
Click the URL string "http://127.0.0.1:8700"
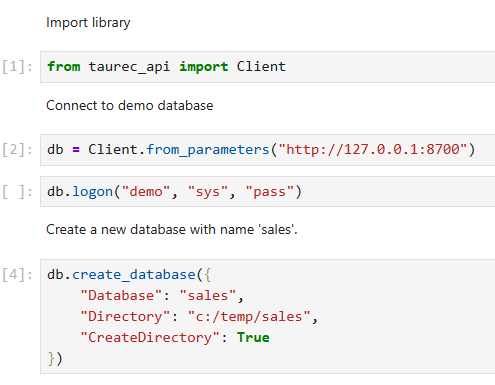373,149
